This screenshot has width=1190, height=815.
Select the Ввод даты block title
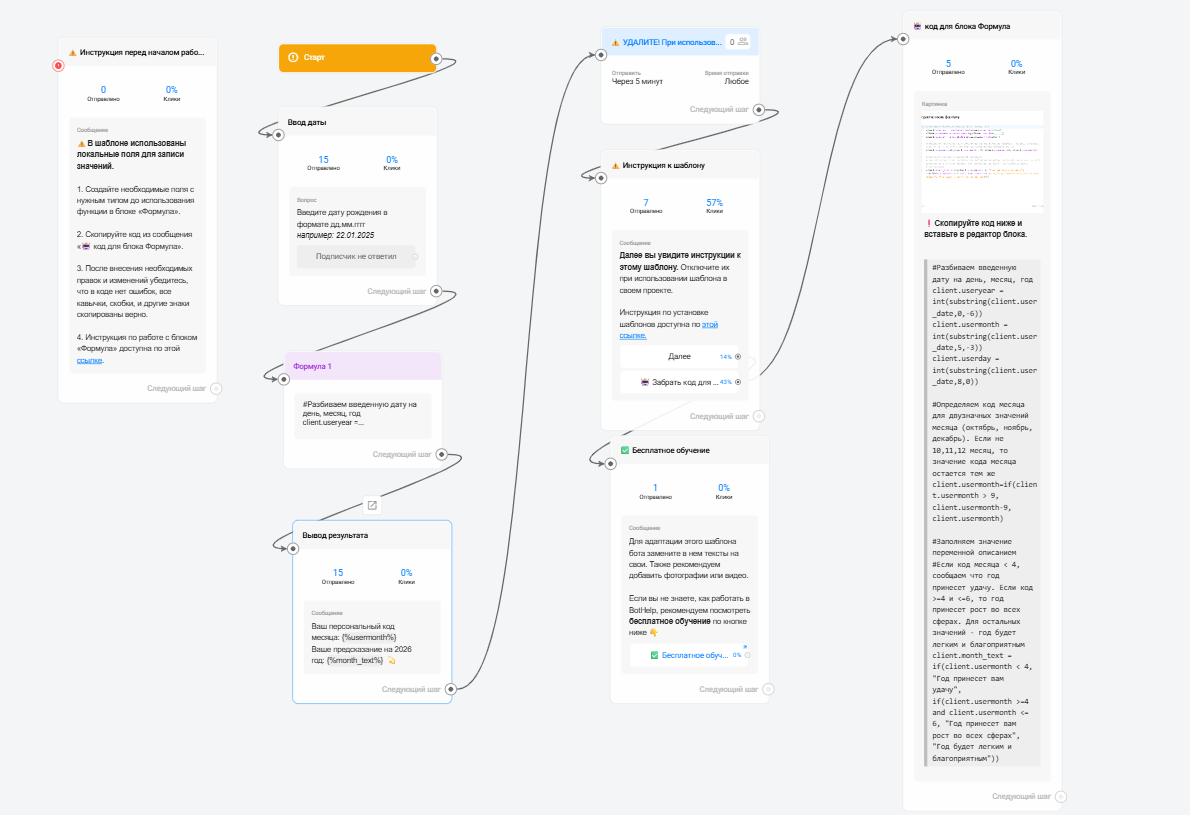pos(308,122)
